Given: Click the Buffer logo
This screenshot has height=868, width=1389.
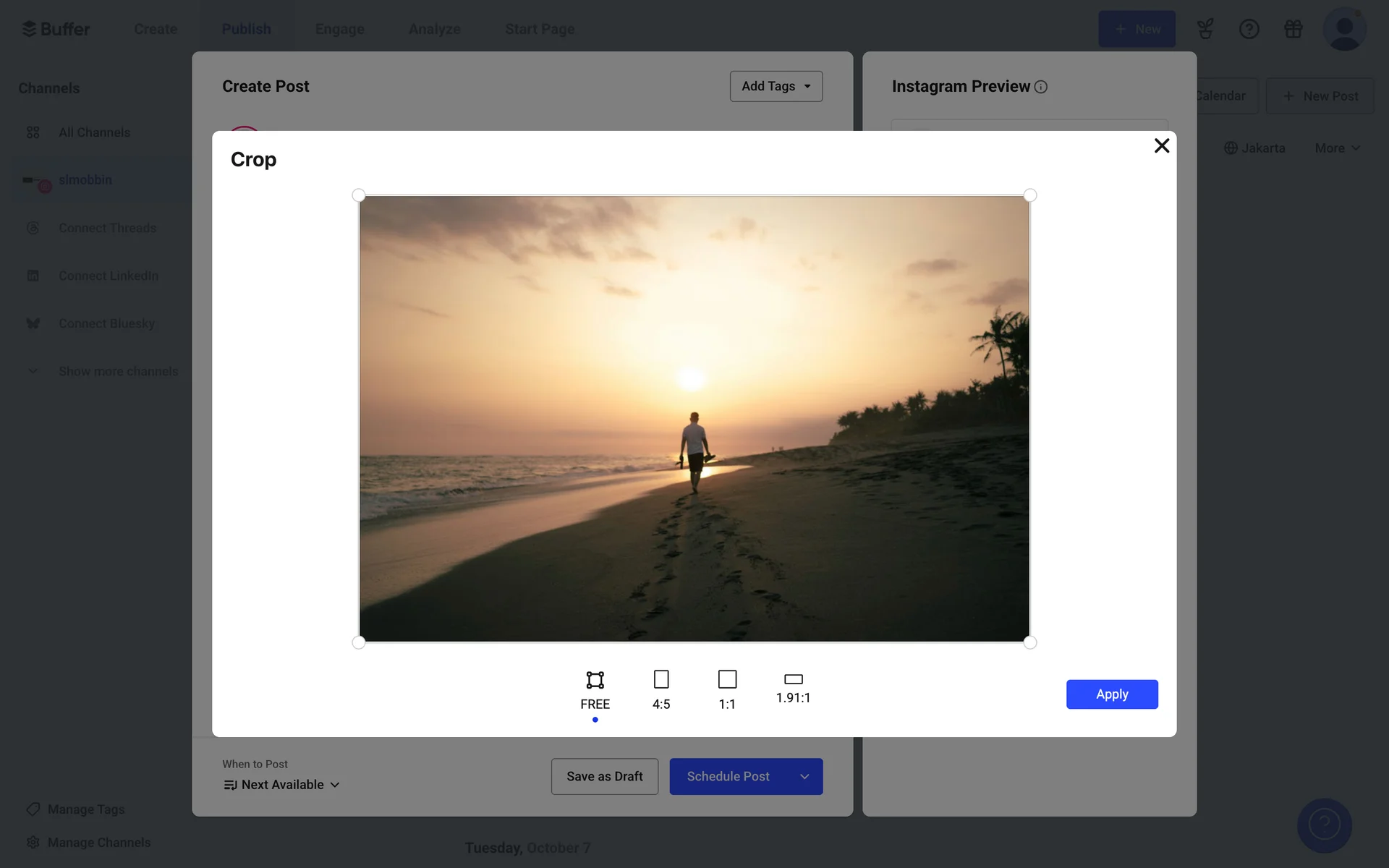Looking at the screenshot, I should tap(56, 29).
